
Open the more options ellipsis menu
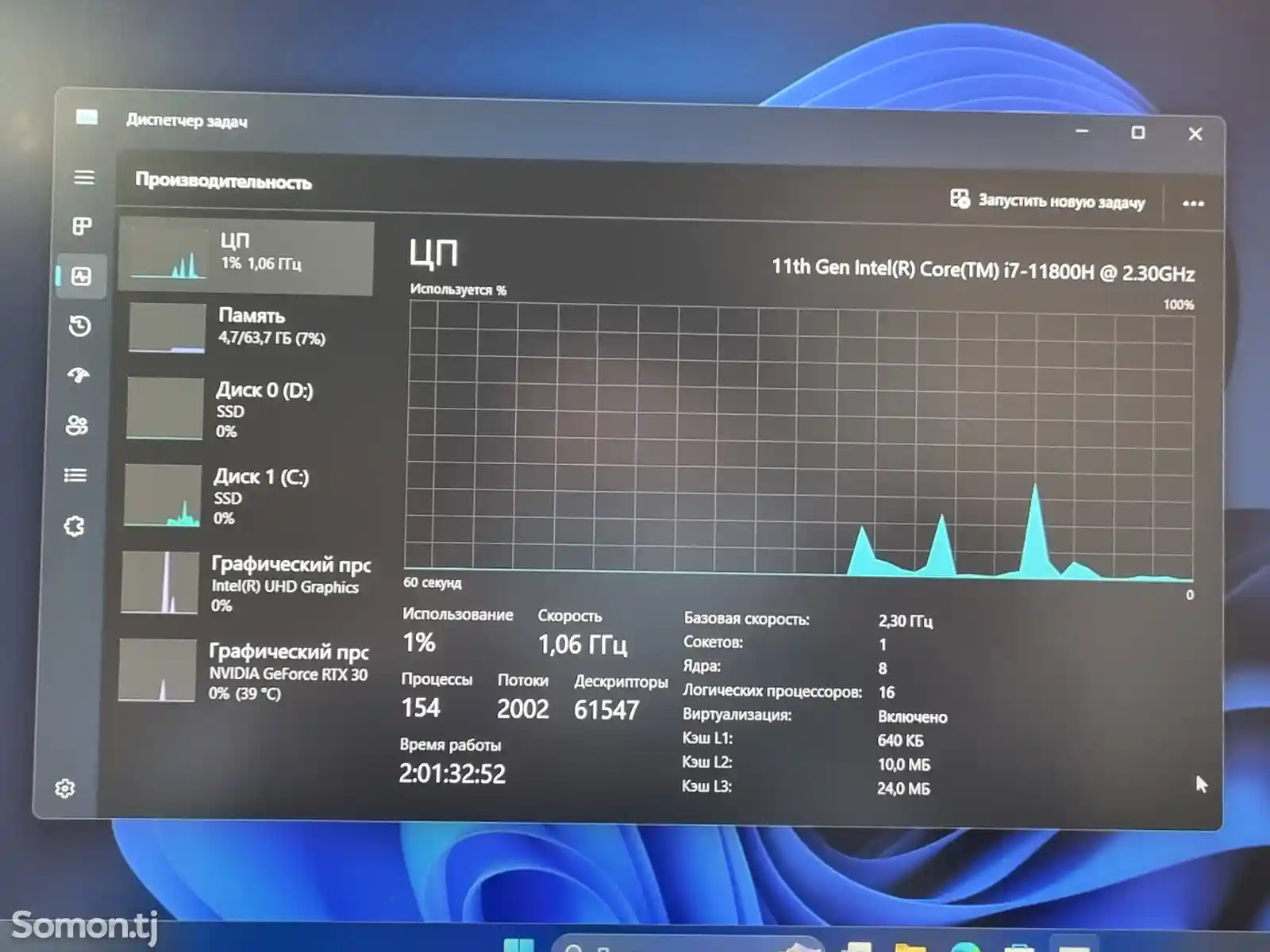(x=1193, y=204)
